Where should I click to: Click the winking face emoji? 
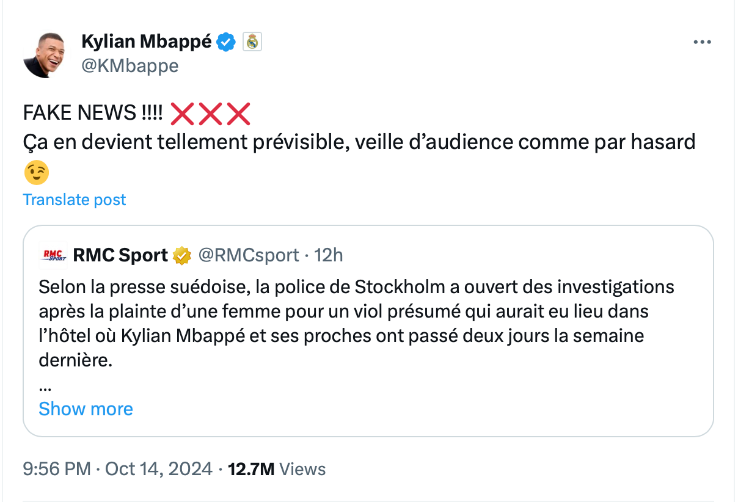point(35,172)
